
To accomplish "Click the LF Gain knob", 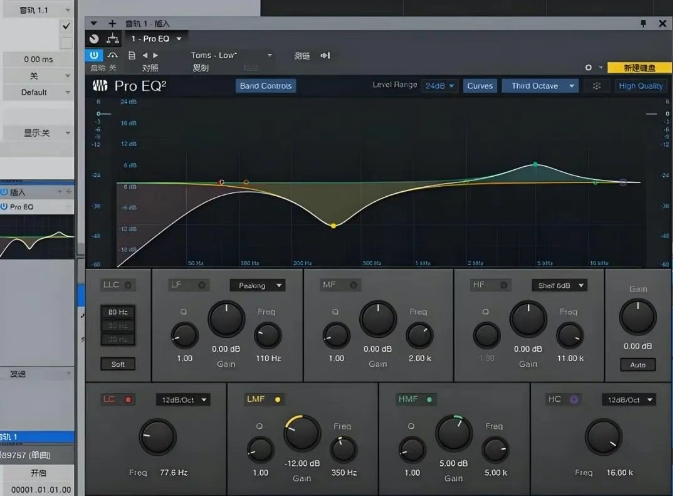I will click(226, 319).
